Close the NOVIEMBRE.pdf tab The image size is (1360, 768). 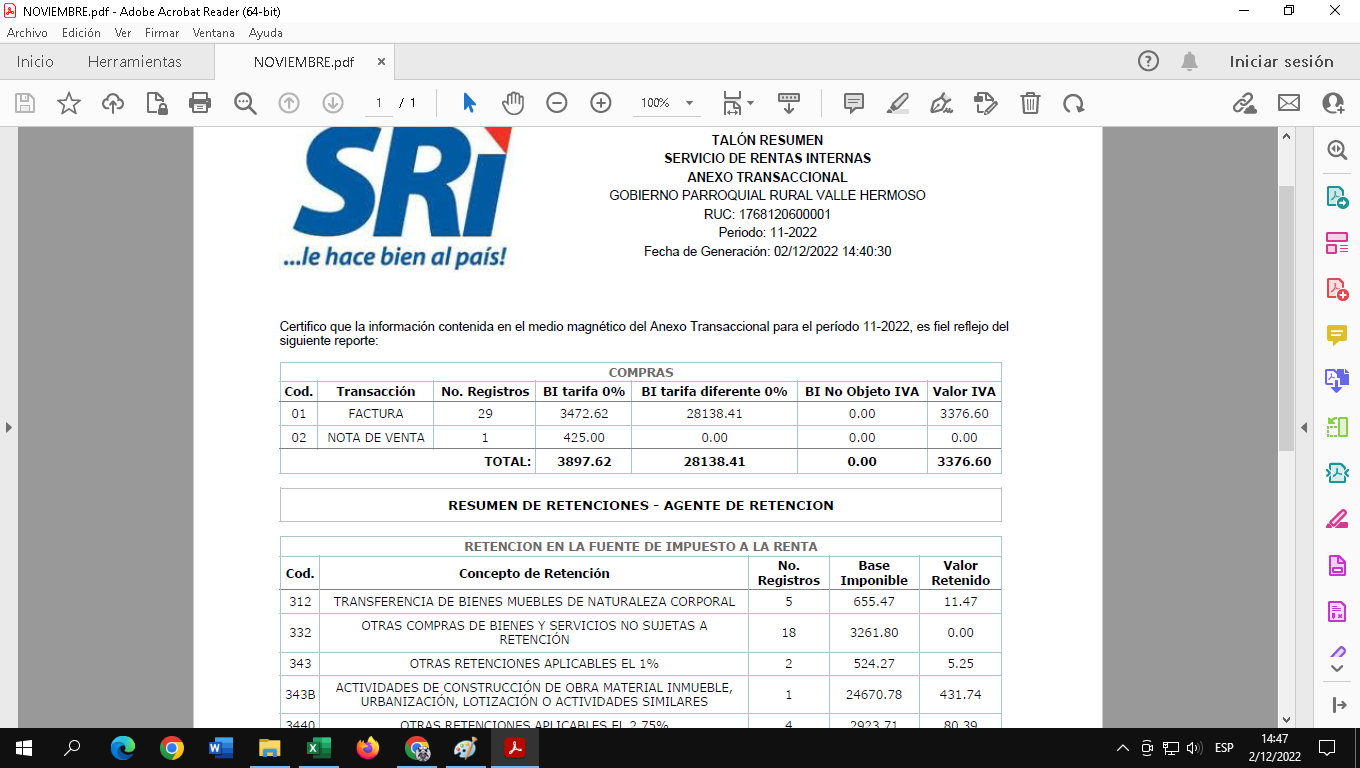coord(381,62)
